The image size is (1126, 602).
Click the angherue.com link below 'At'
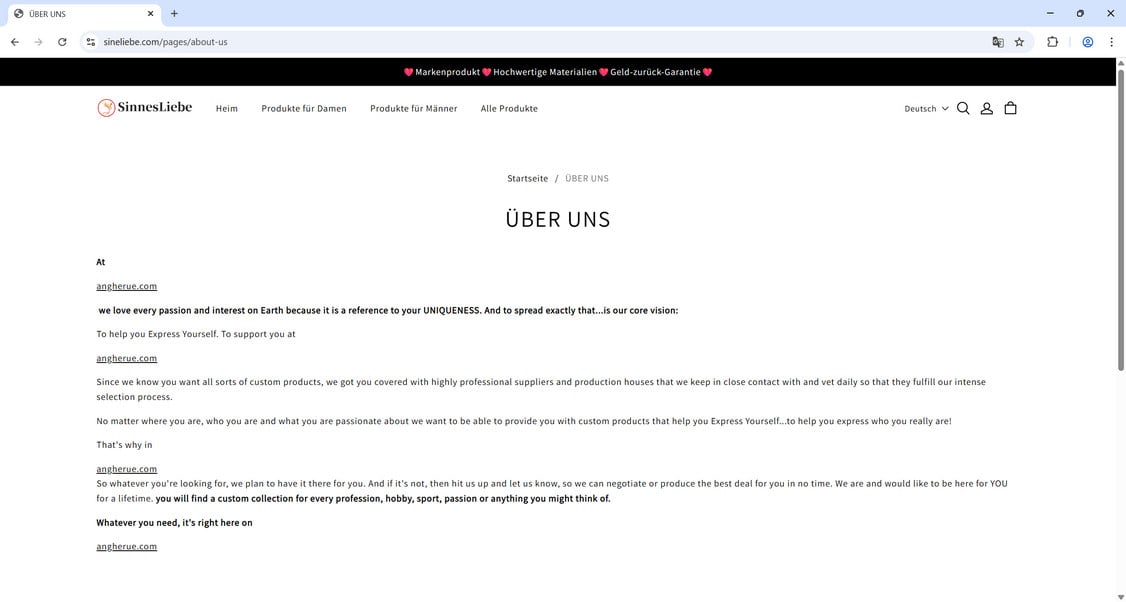tap(126, 286)
